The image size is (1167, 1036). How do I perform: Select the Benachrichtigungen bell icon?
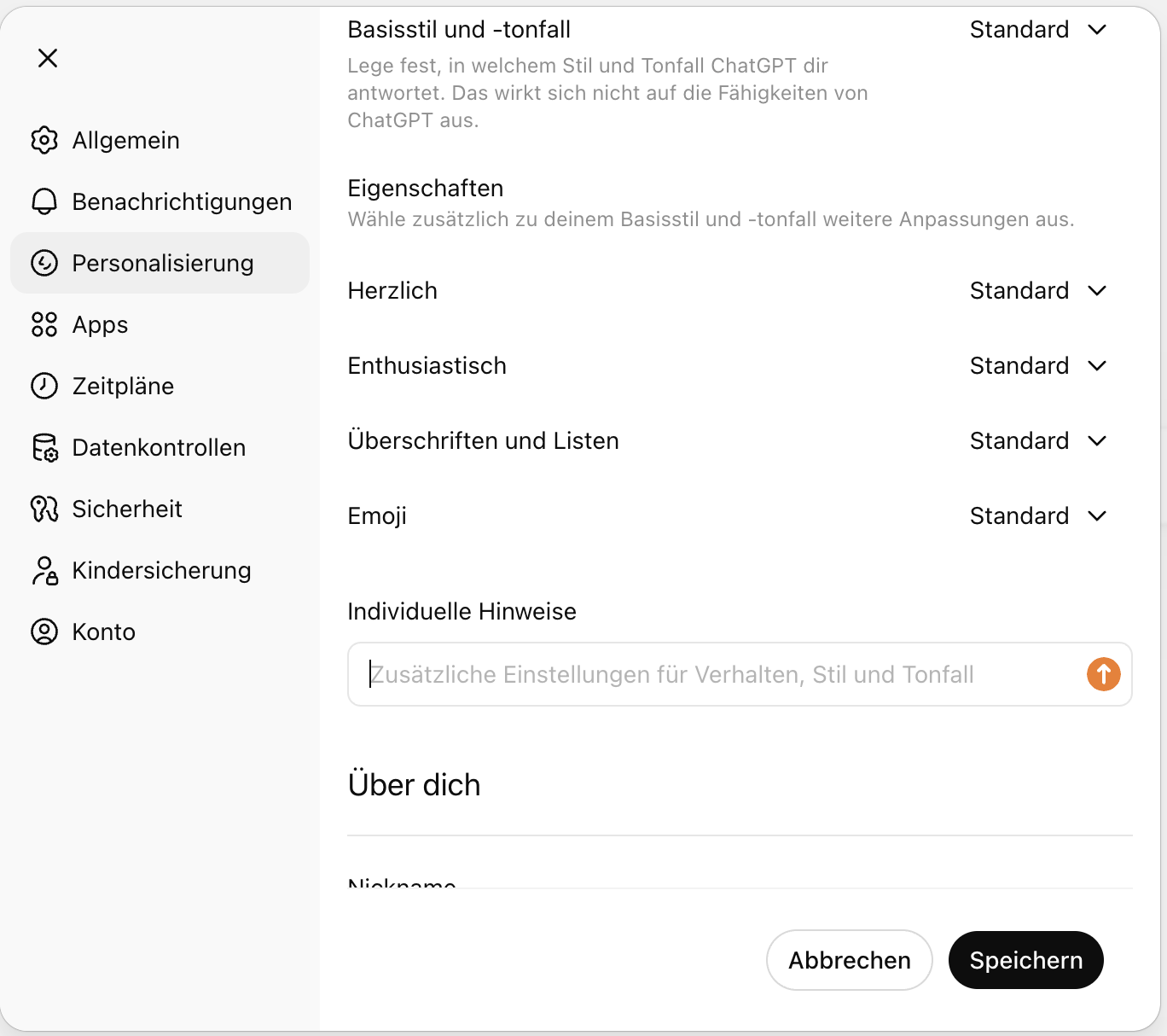point(44,201)
